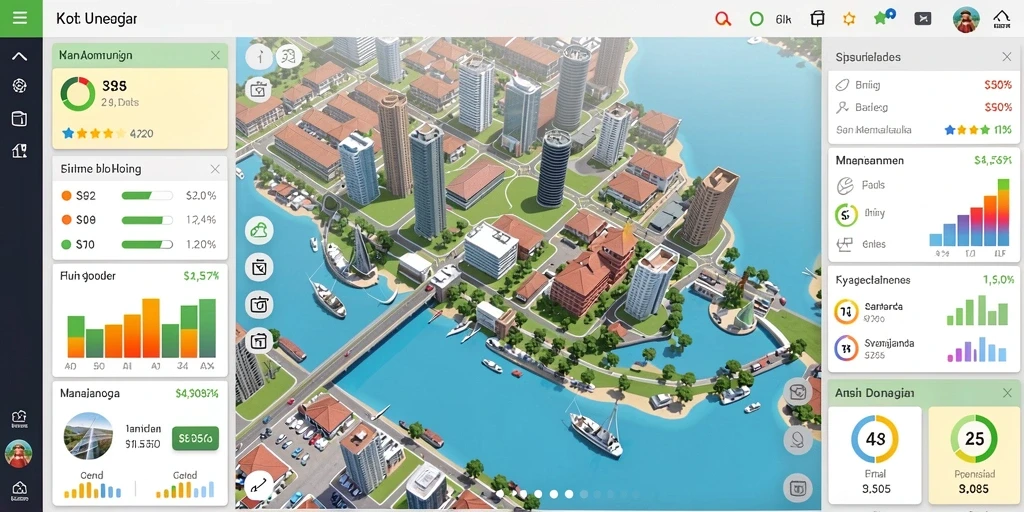Close the Spsurielades panel
Viewport: 1024px width, 512px height.
(1006, 57)
